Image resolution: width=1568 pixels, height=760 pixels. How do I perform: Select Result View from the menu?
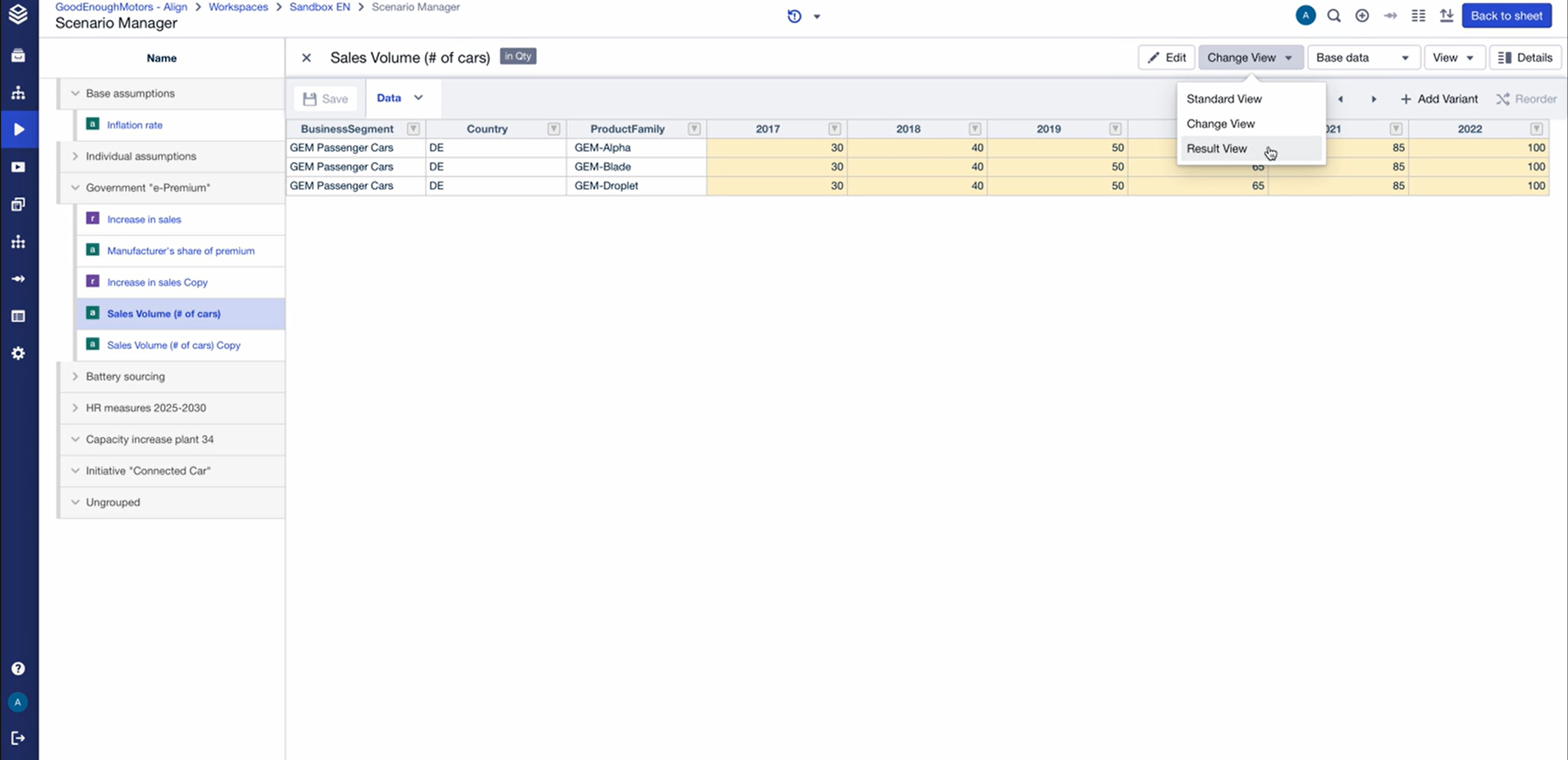click(x=1216, y=148)
